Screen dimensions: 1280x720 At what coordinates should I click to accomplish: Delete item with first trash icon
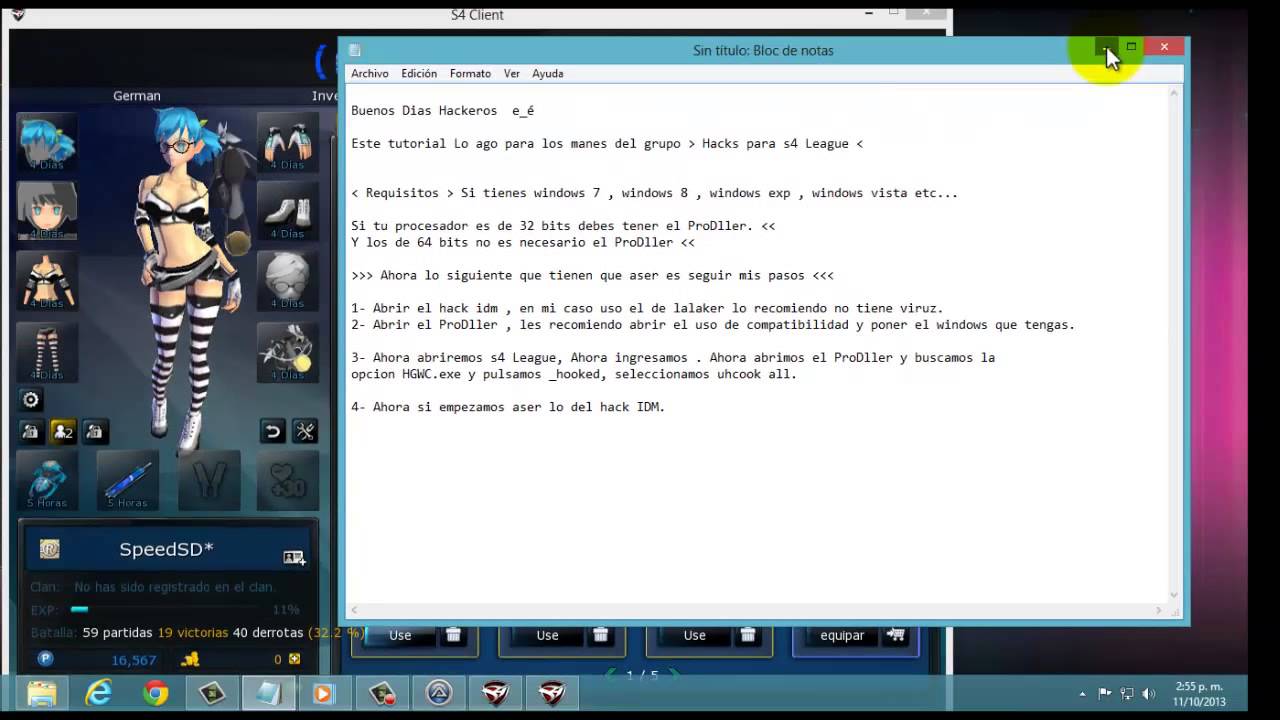pos(453,634)
